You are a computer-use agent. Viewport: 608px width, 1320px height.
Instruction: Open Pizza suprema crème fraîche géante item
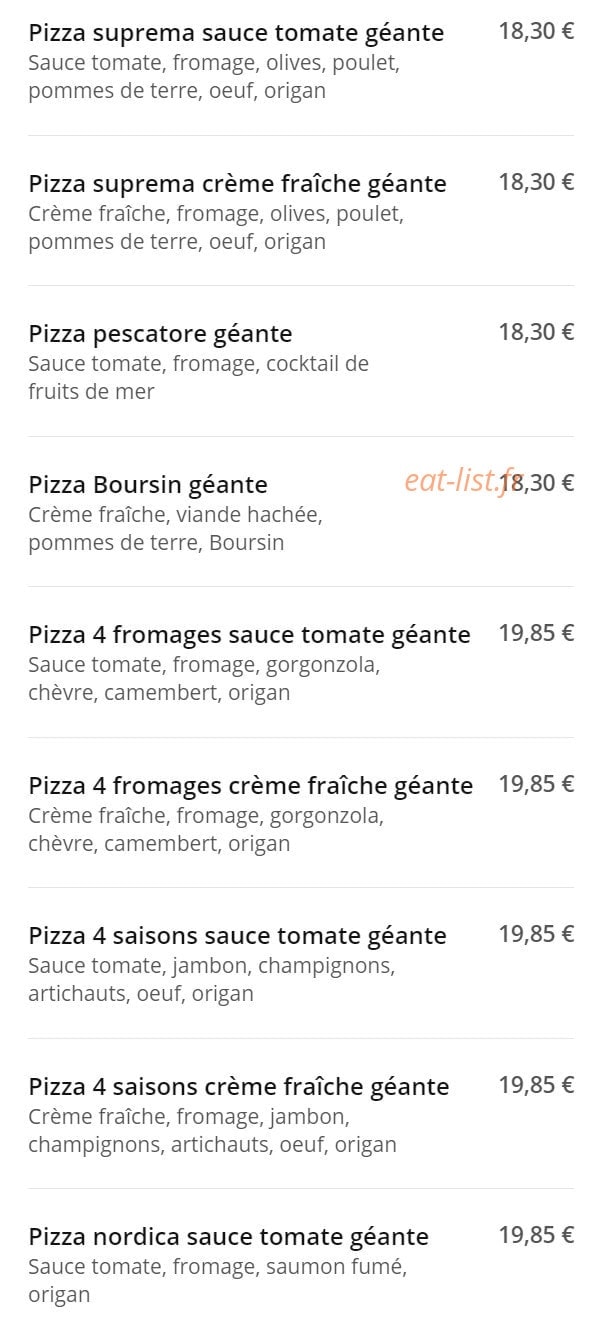[x=237, y=184]
